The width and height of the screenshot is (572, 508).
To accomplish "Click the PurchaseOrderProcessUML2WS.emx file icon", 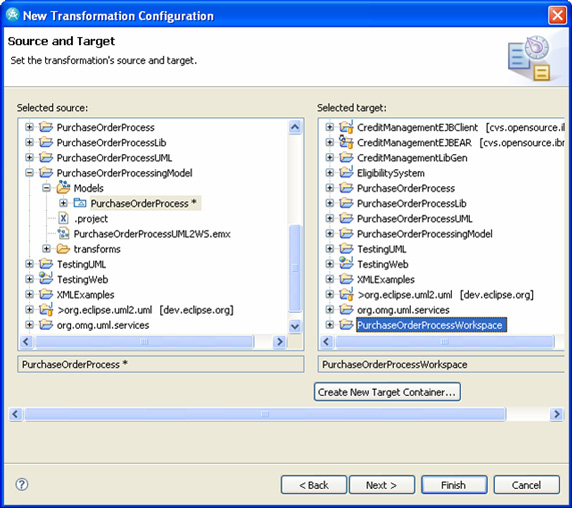I will coord(63,234).
